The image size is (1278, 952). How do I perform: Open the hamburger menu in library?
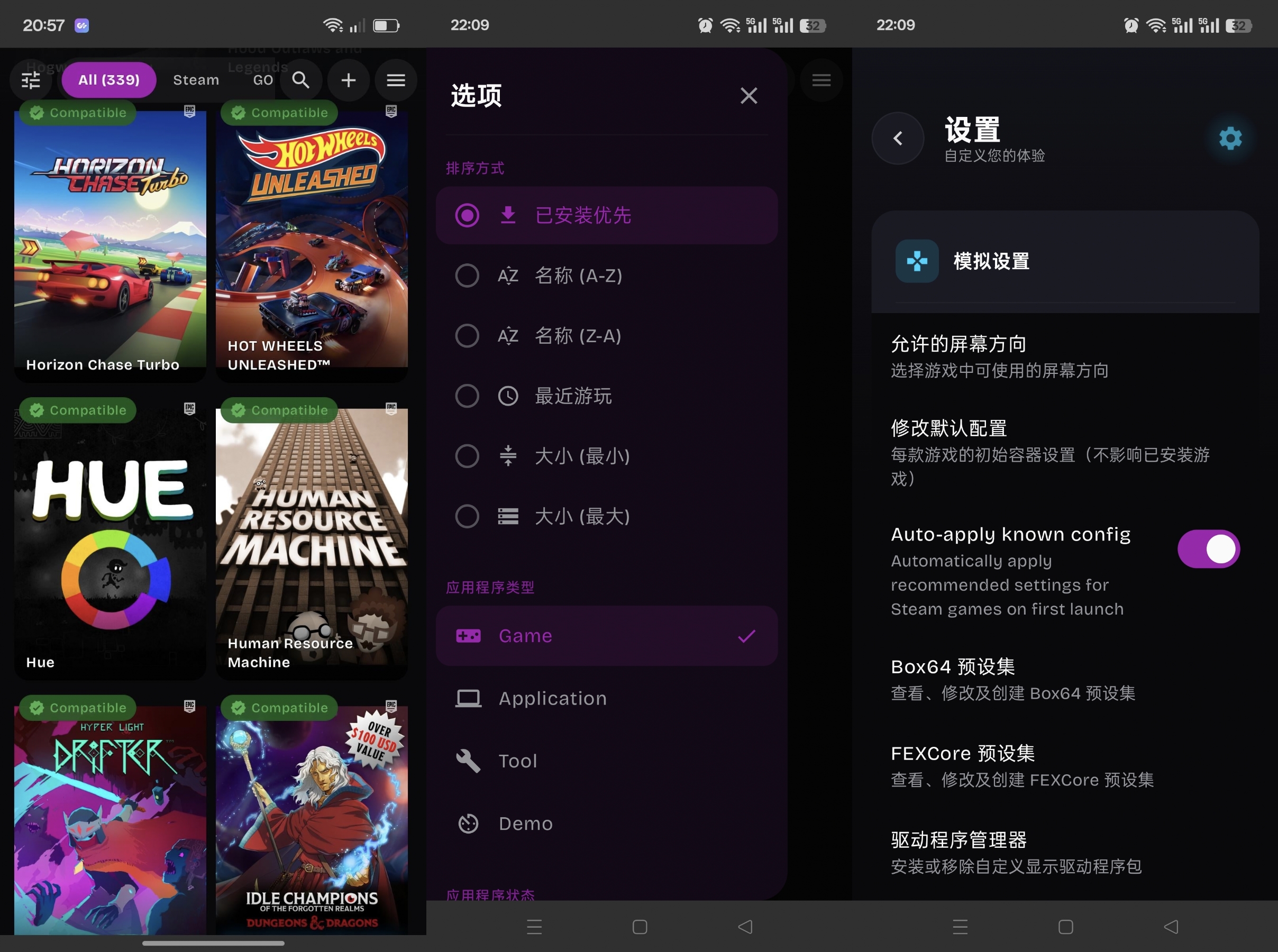396,80
